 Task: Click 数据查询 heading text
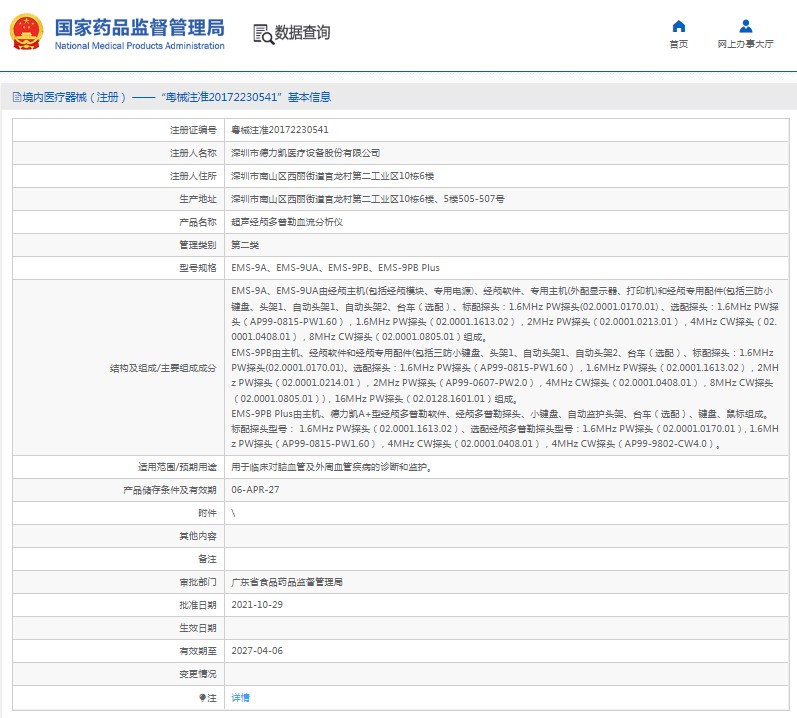pyautogui.click(x=302, y=33)
